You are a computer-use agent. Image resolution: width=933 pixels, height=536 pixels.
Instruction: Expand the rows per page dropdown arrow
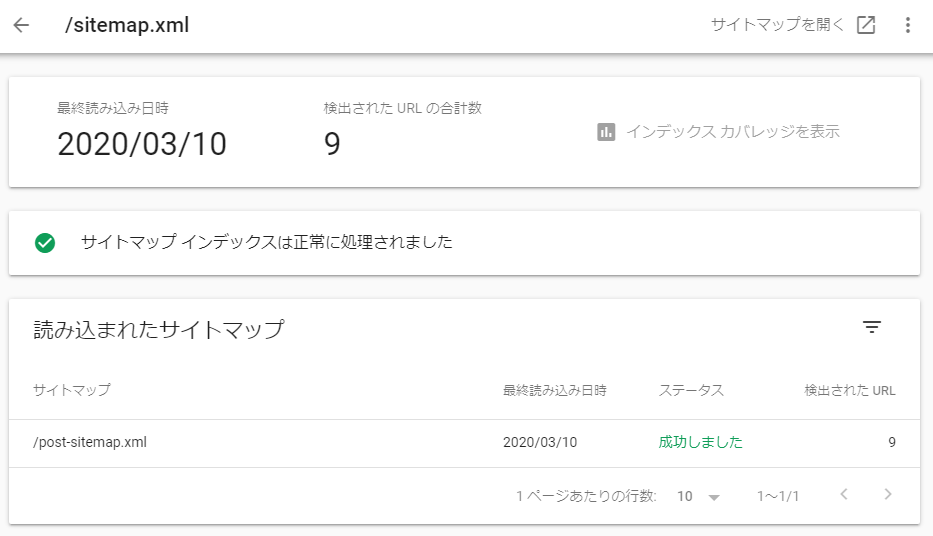pyautogui.click(x=715, y=497)
